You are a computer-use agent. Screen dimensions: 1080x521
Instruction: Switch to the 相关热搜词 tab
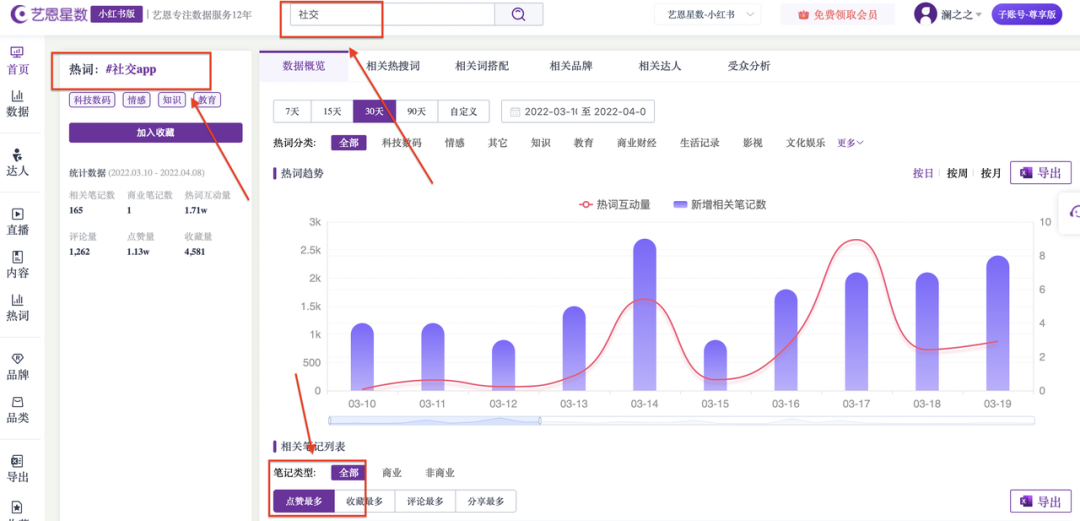click(393, 67)
